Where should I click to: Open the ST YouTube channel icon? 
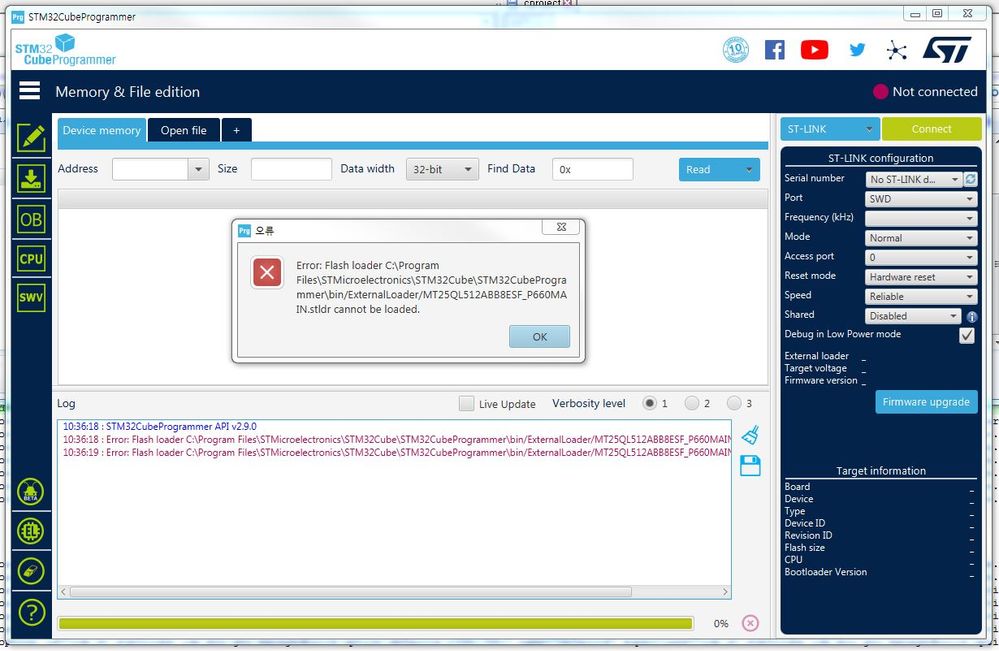pyautogui.click(x=814, y=50)
